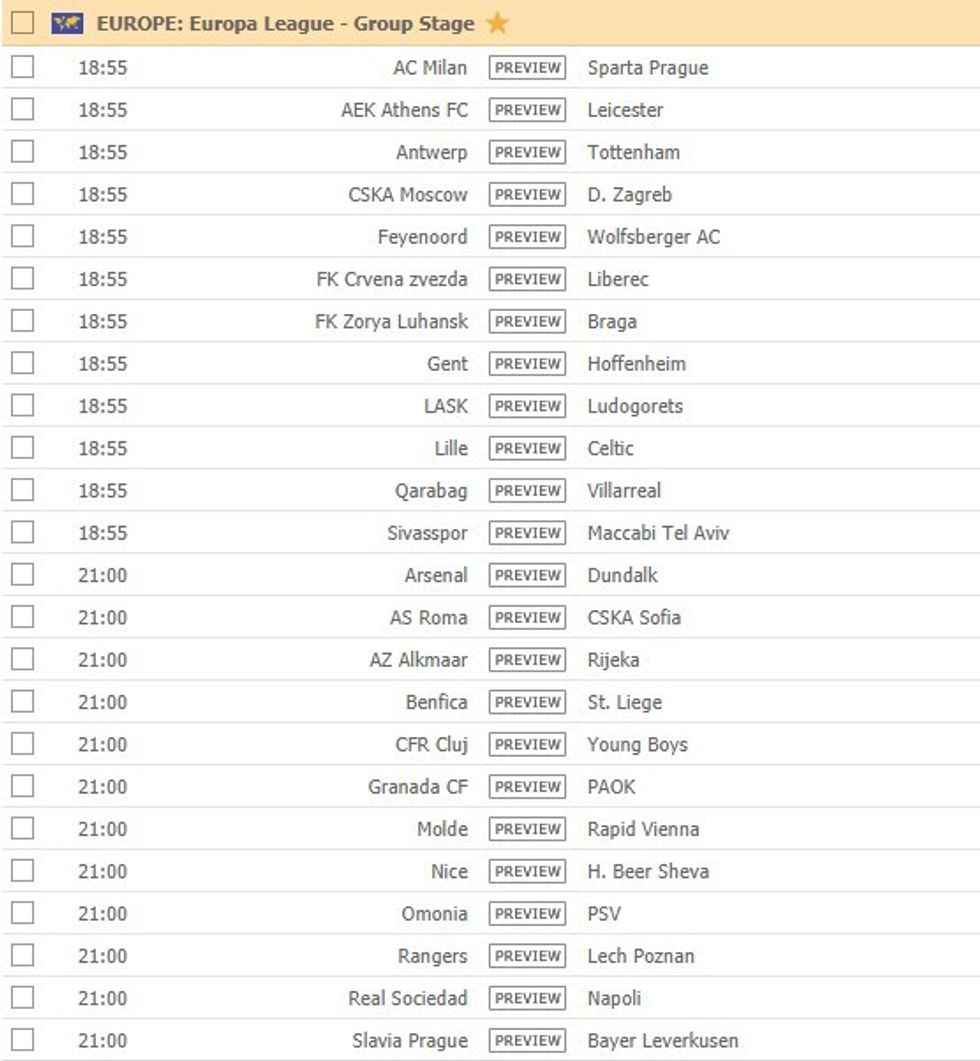This screenshot has width=980, height=1061.
Task: Check the Benfica vs St. Liege checkbox
Action: point(23,702)
